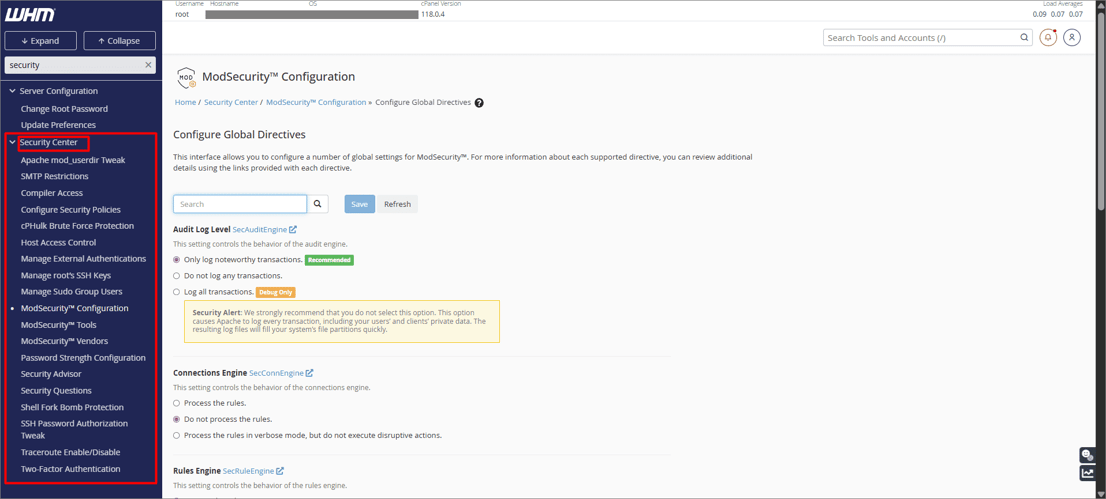Select Log all transactions option
The width and height of the screenshot is (1106, 499).
tap(176, 291)
